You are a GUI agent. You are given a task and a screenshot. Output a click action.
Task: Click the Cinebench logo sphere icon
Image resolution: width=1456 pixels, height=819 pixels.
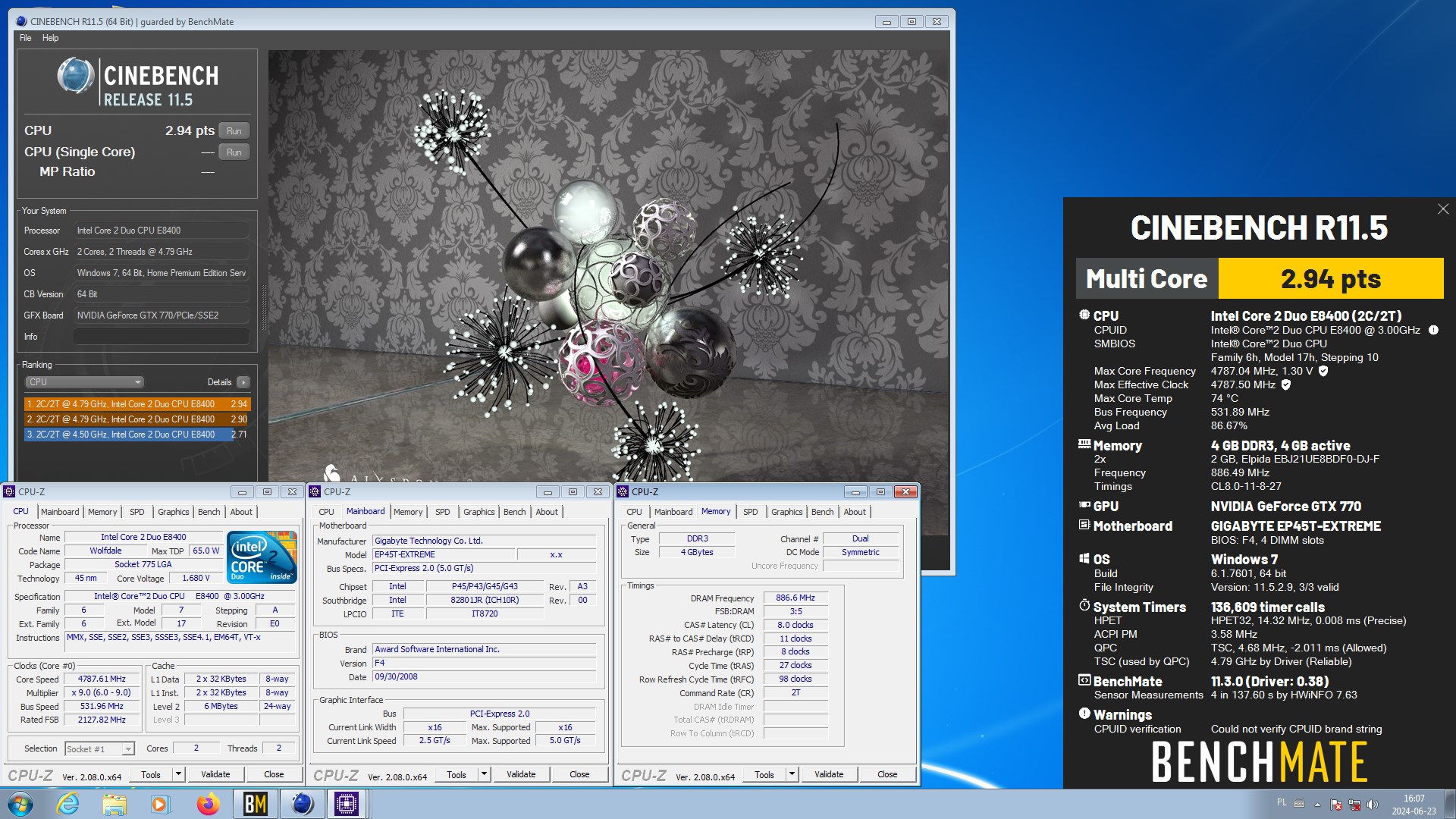76,76
